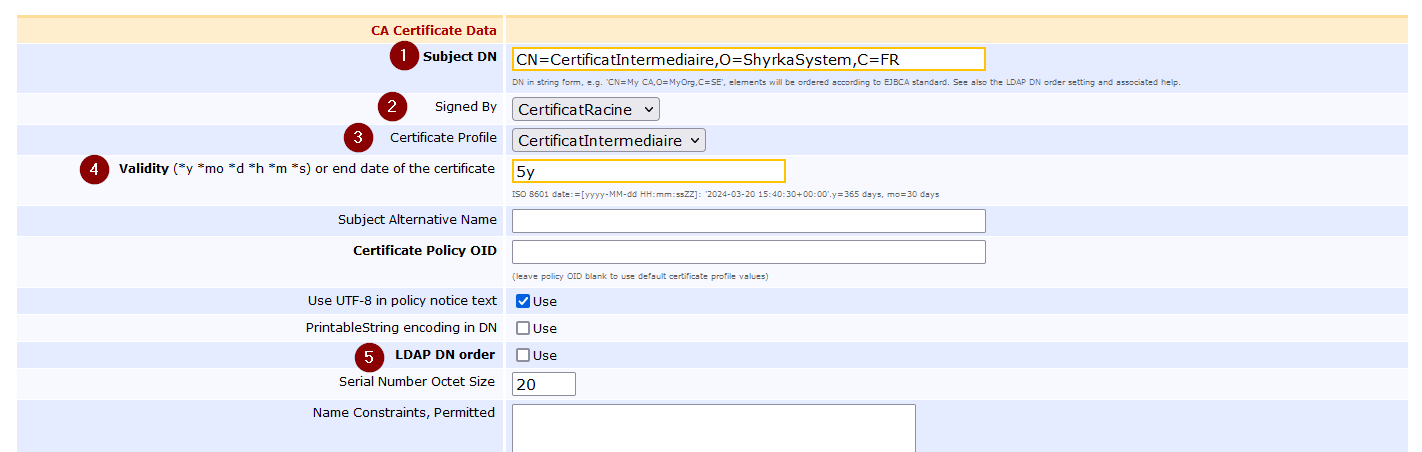Enable PrintableString encoding in DN checkbox
Viewport: 1422px width, 452px height.
523,328
